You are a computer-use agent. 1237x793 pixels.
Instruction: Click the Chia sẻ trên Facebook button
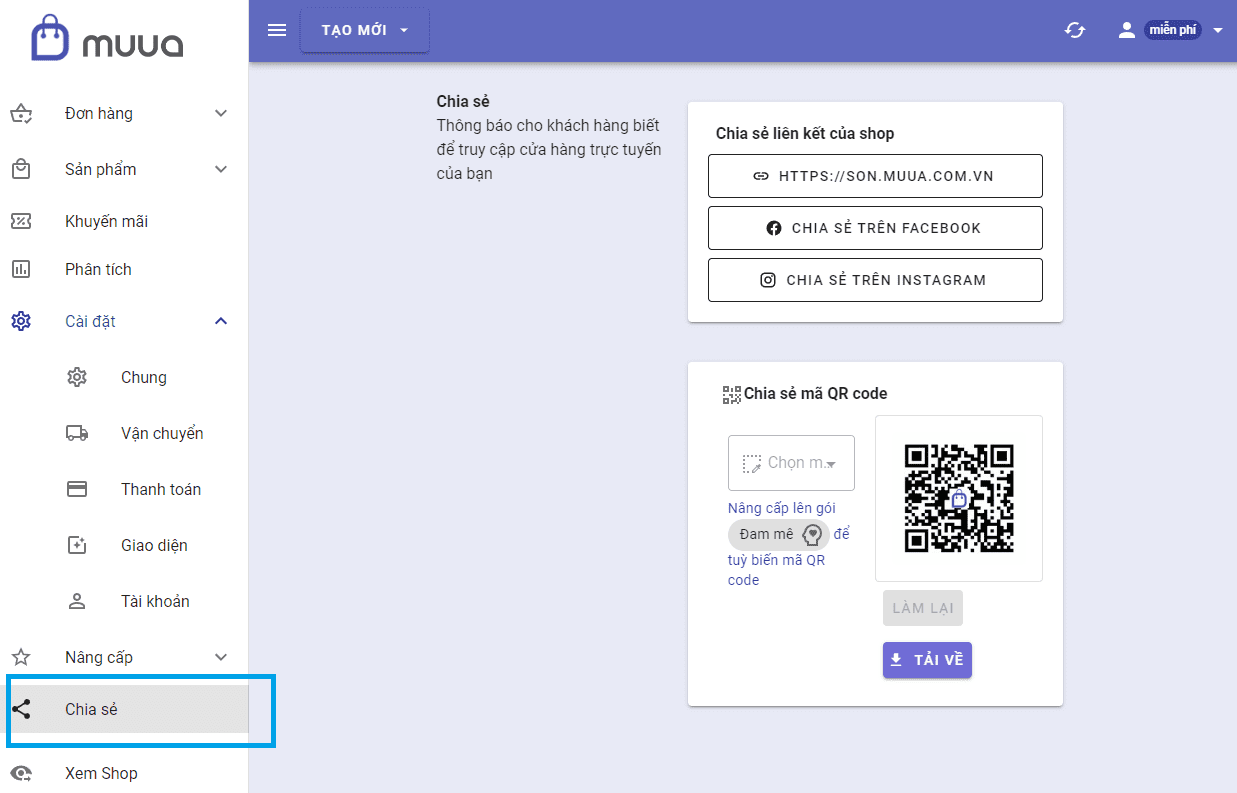pos(875,228)
